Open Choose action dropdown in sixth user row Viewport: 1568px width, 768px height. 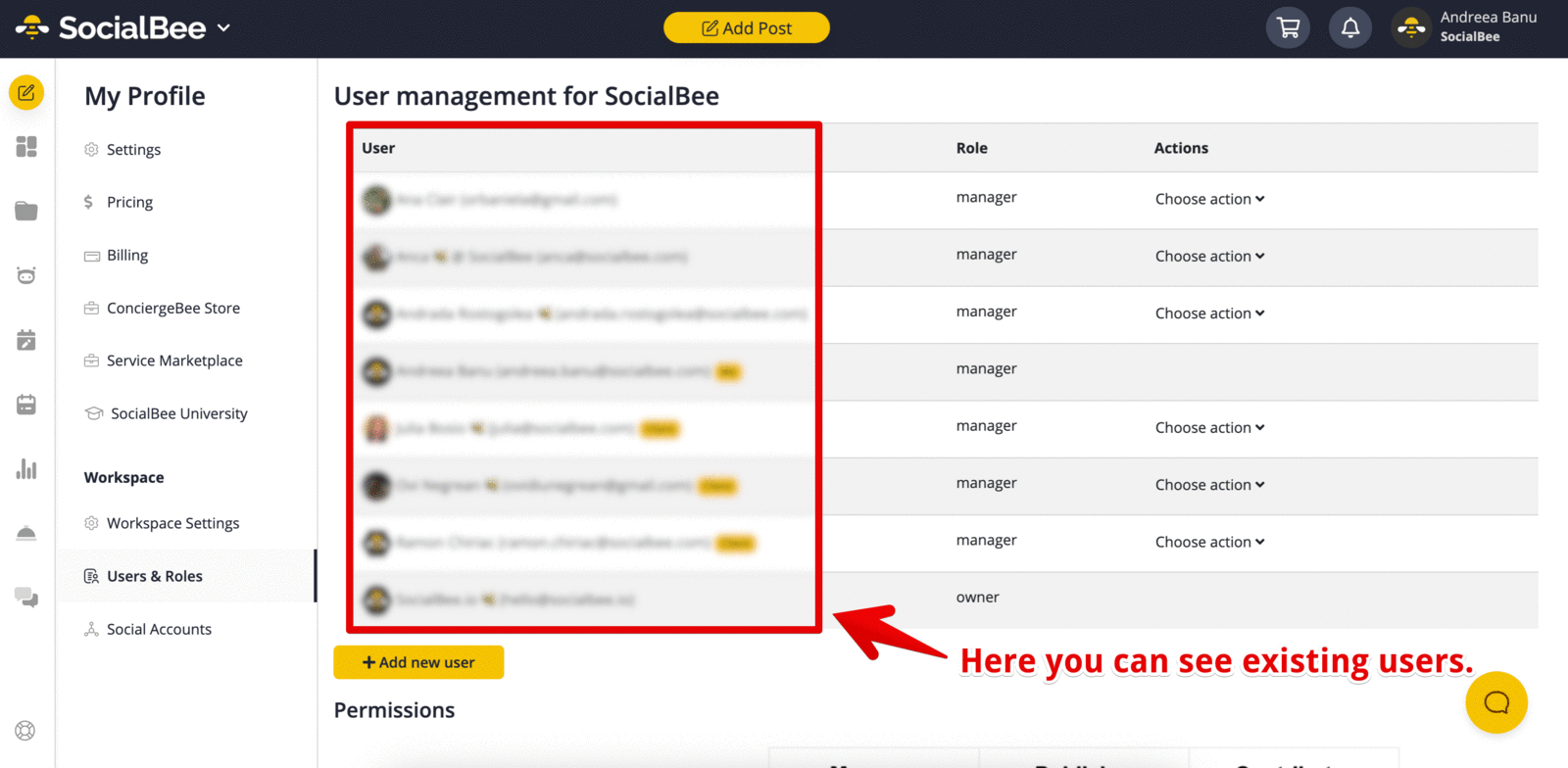coord(1209,485)
